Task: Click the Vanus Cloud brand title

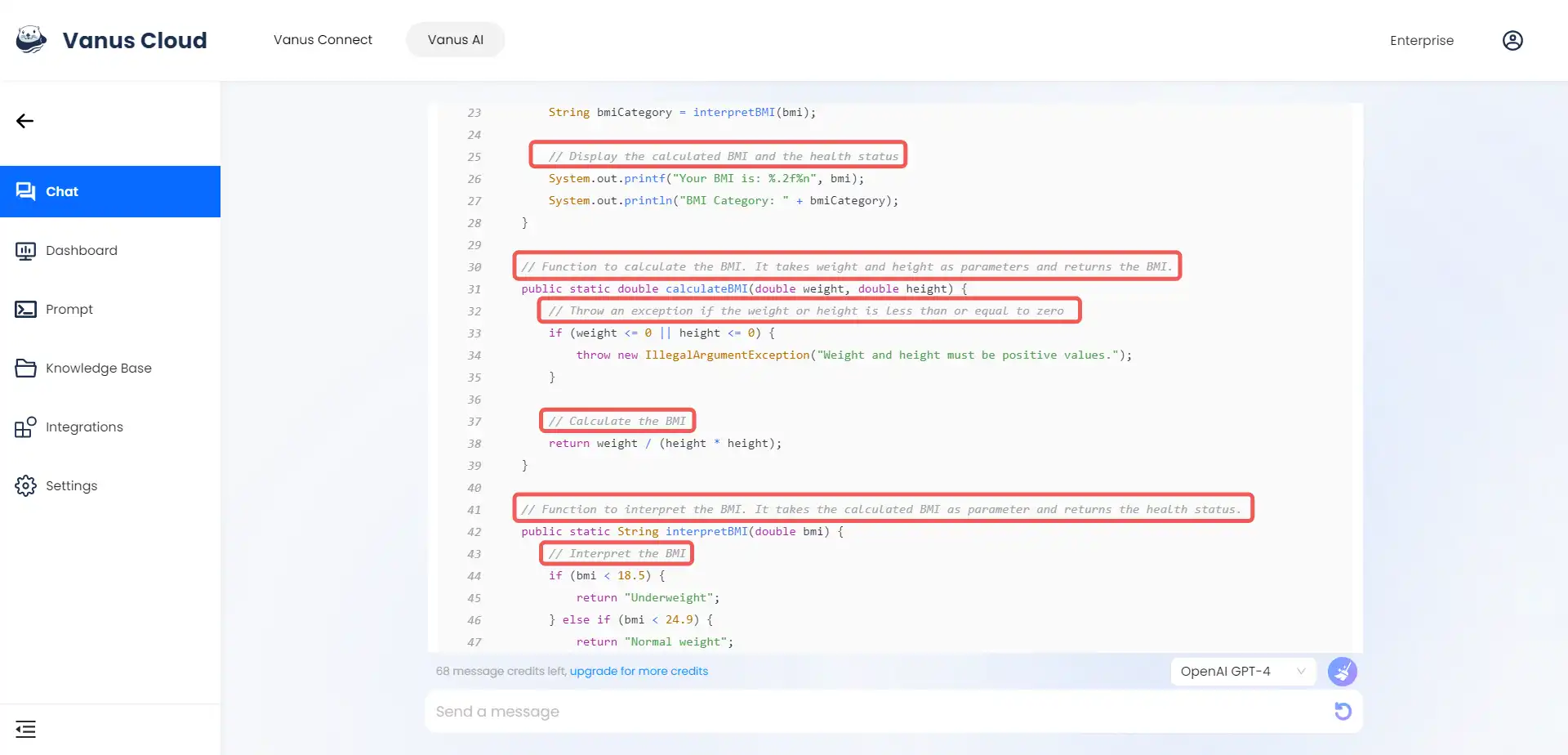Action: (135, 40)
